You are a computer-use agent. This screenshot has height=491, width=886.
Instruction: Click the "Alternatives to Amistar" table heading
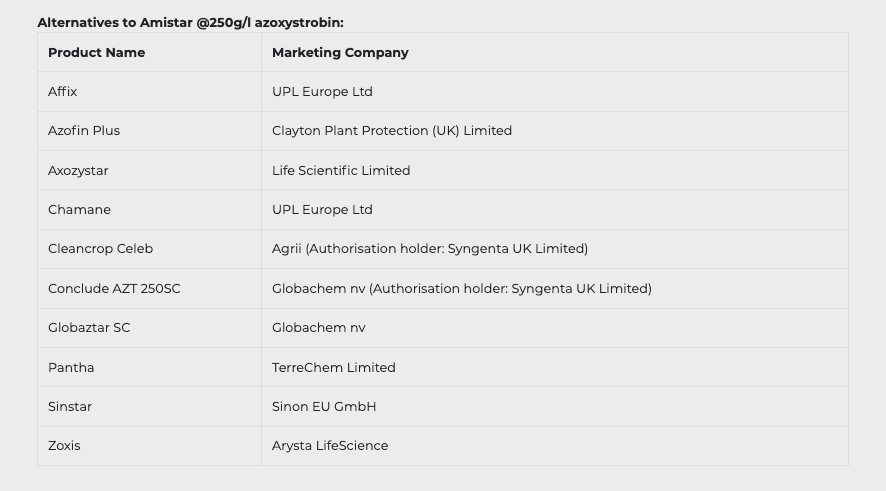click(x=190, y=22)
